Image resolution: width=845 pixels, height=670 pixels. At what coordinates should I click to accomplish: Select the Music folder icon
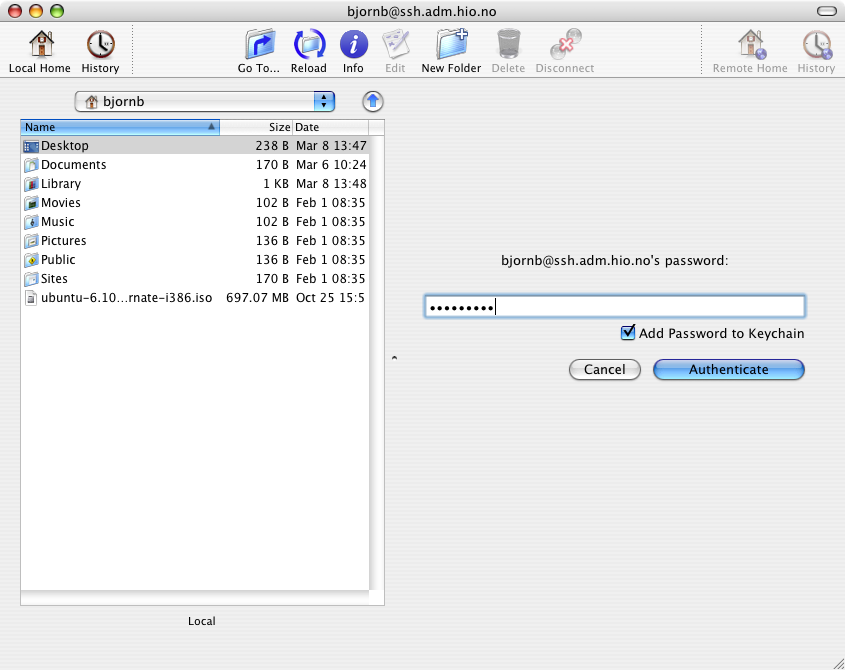click(x=31, y=222)
